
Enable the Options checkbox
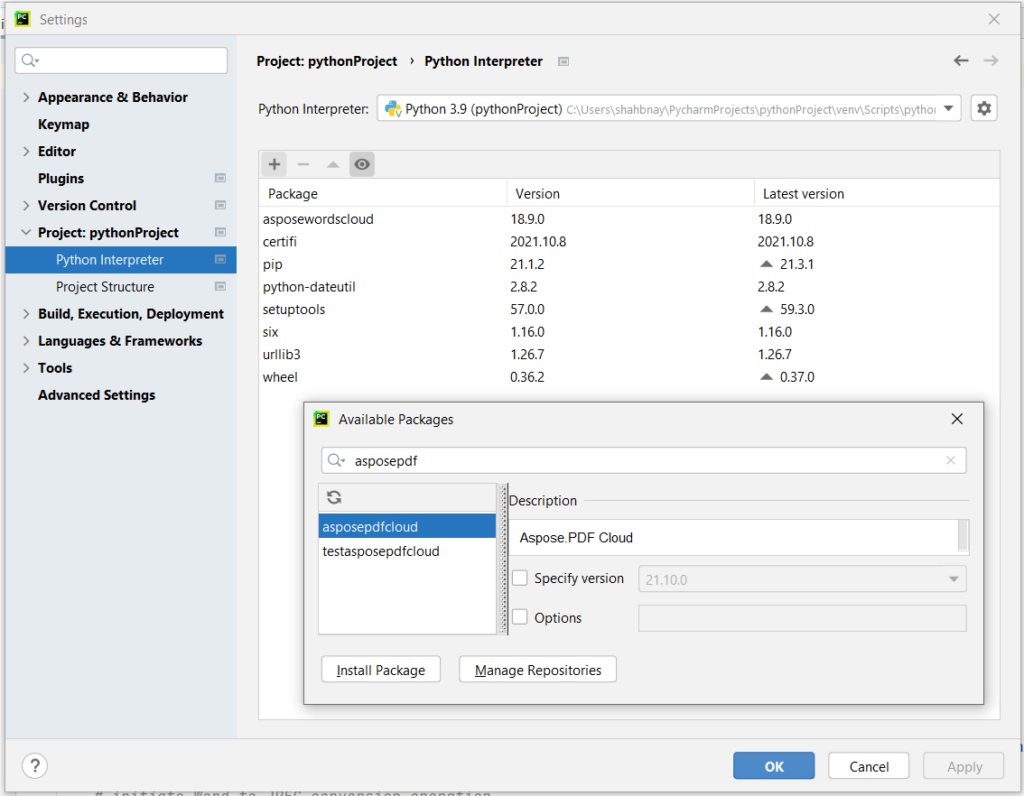[x=518, y=617]
